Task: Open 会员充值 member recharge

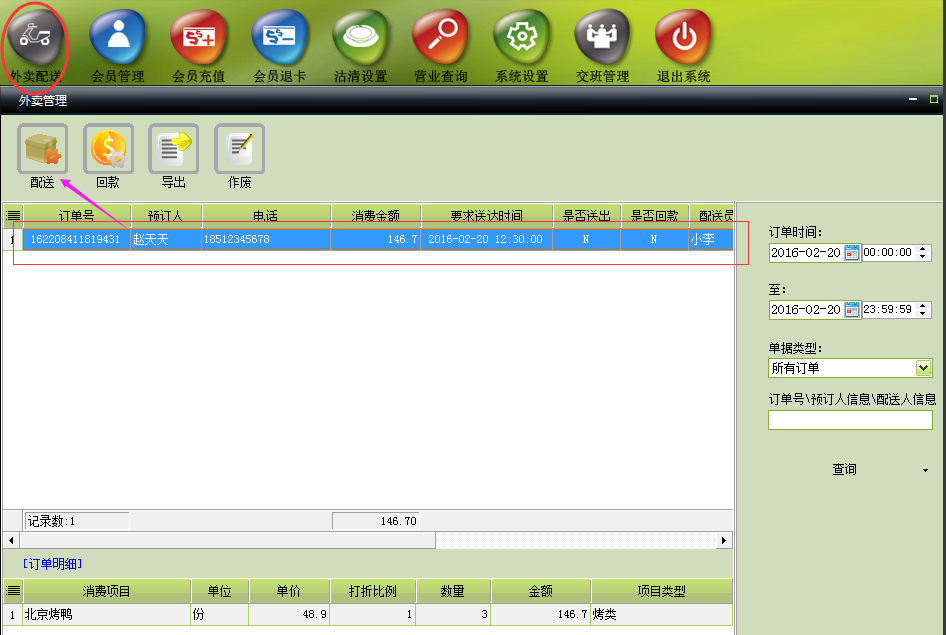Action: (x=198, y=46)
